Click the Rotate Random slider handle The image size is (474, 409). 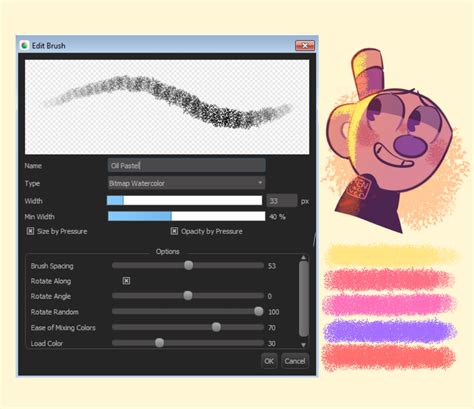258,311
